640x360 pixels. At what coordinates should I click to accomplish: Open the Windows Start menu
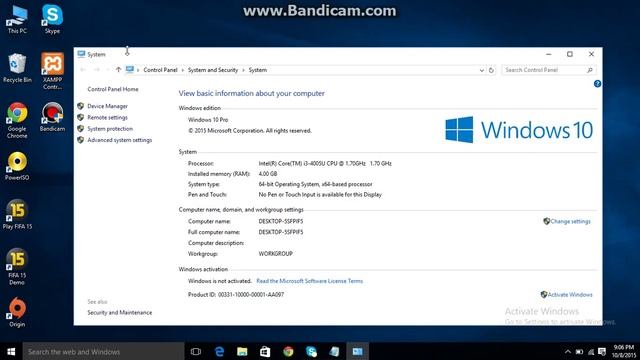click(11, 351)
